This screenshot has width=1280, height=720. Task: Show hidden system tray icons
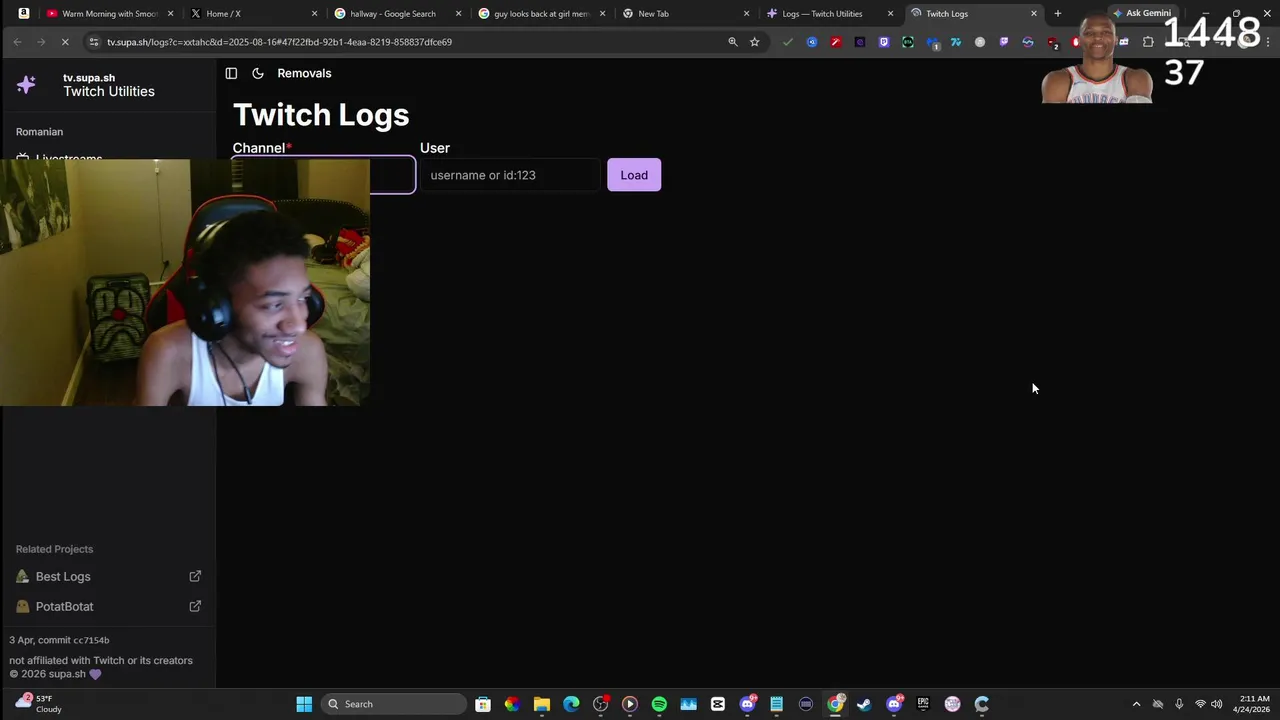[1136, 704]
